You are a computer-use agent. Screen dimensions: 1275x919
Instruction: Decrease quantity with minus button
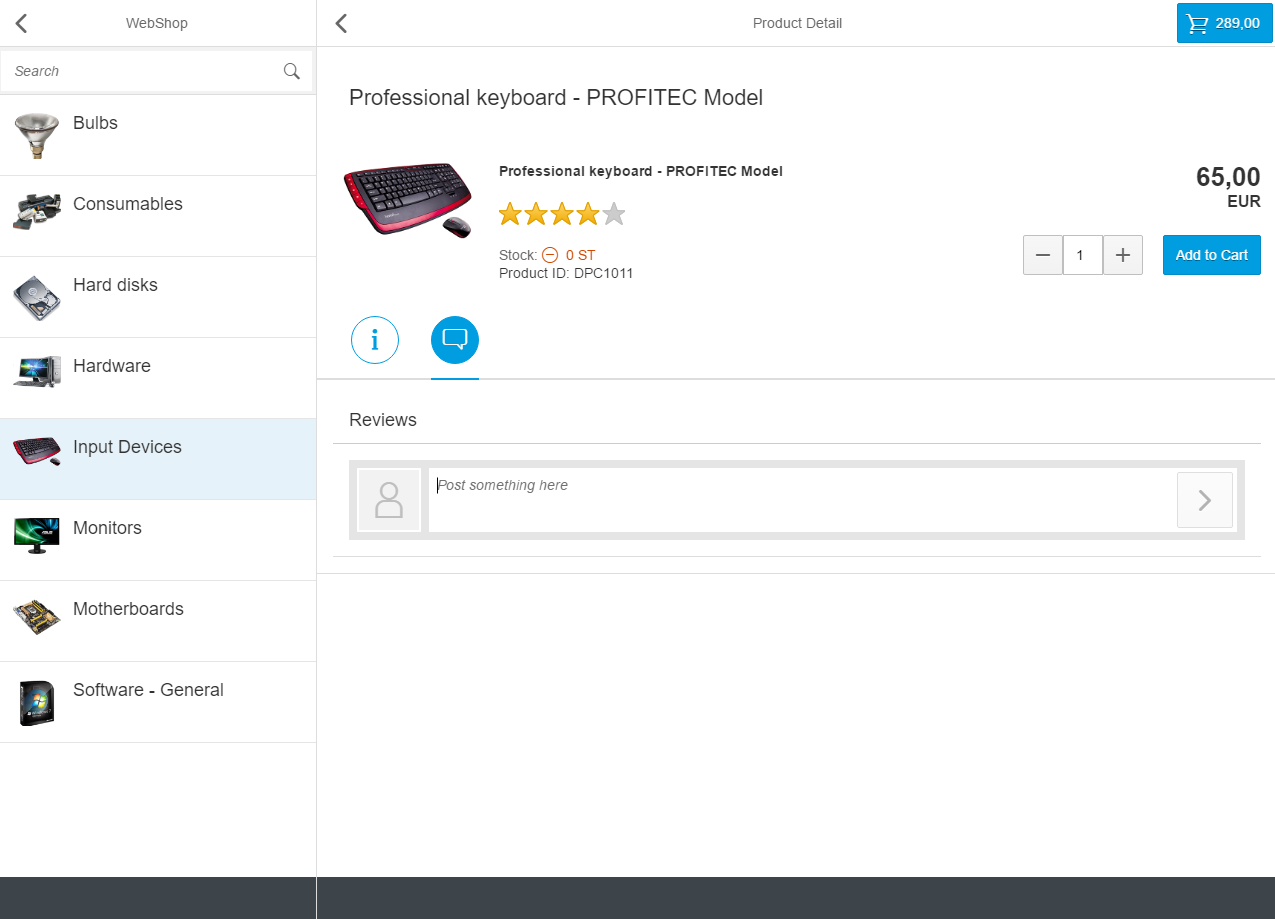click(x=1043, y=255)
